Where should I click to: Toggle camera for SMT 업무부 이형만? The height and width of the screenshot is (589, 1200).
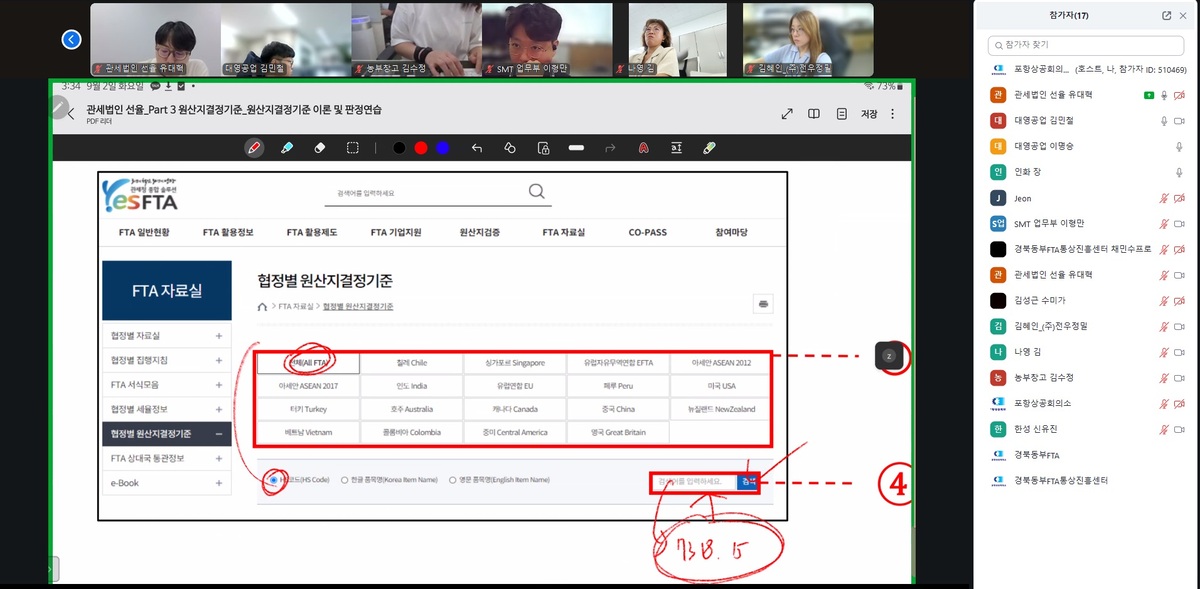pos(1180,223)
